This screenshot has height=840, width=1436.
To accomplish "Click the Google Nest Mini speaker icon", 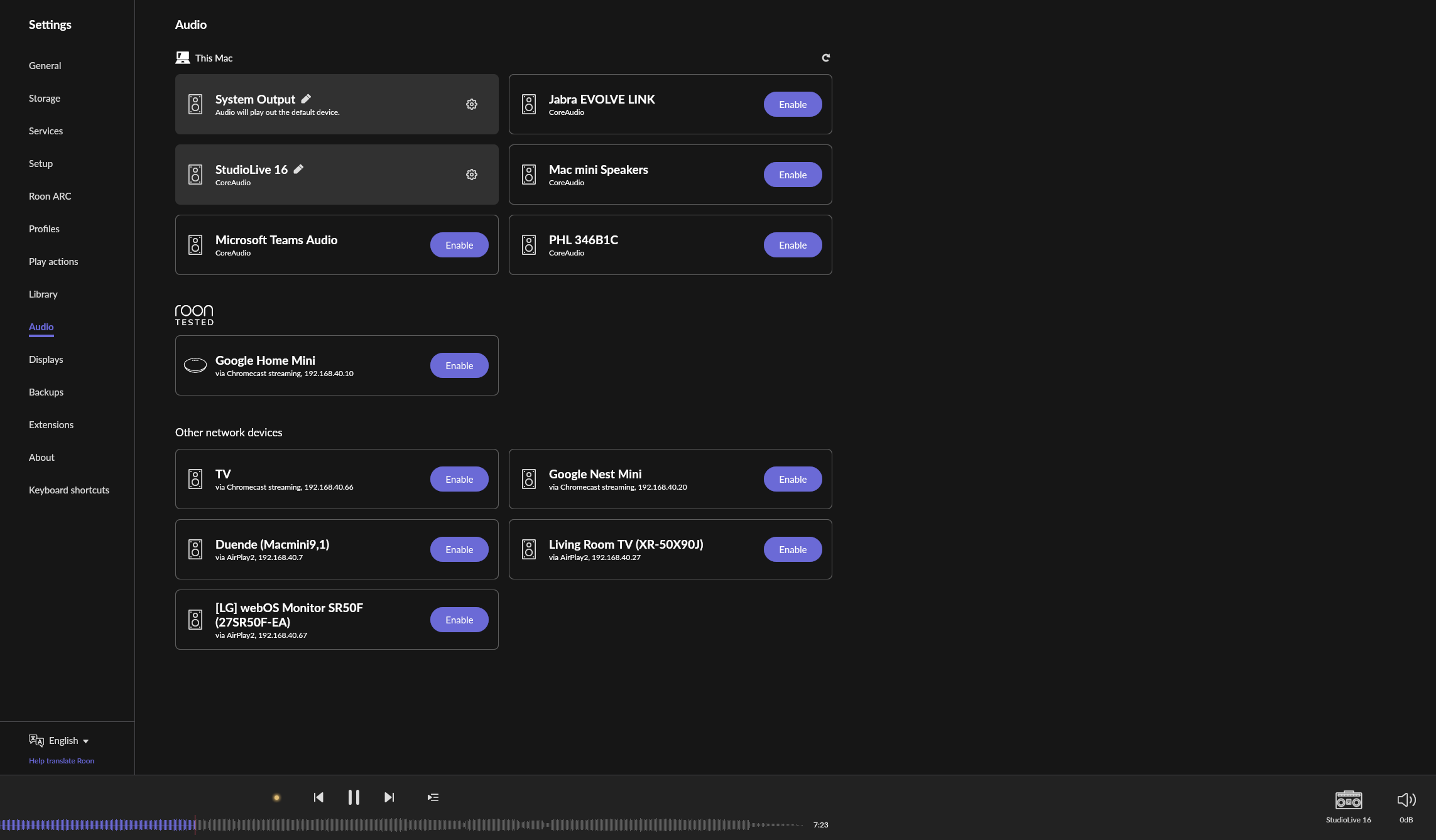I will 529,479.
